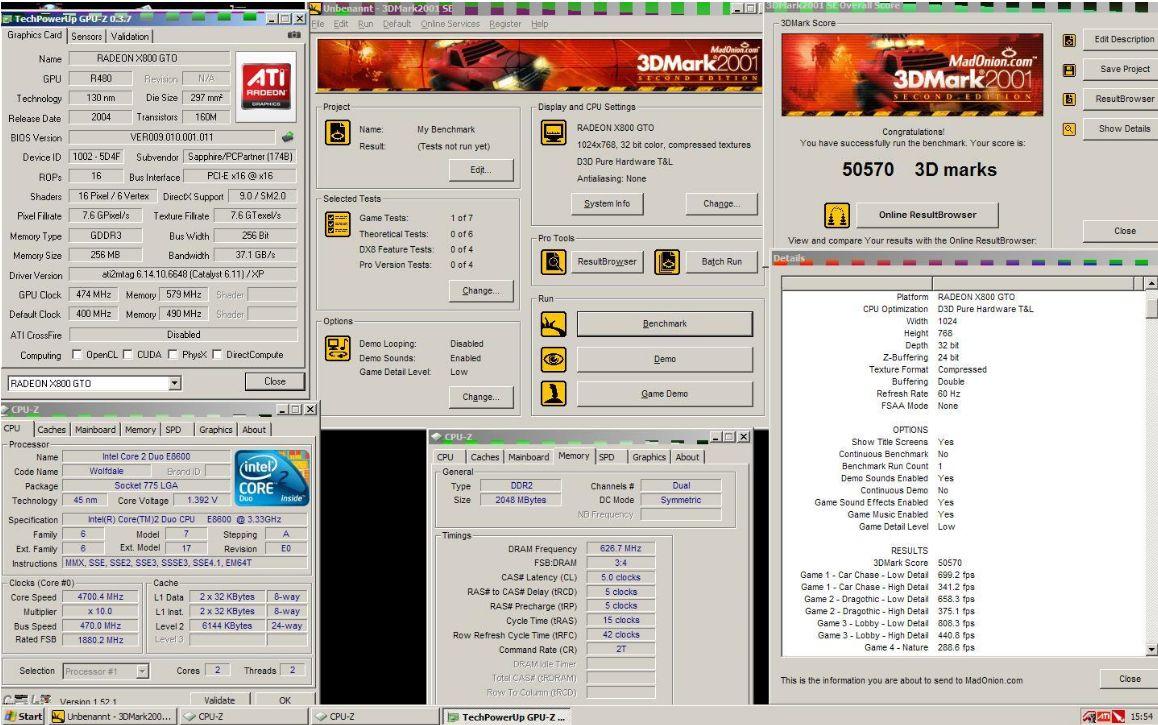The width and height of the screenshot is (1158, 725).
Task: Click the Unbenannt 3DMark taskbar button
Action: point(113,716)
